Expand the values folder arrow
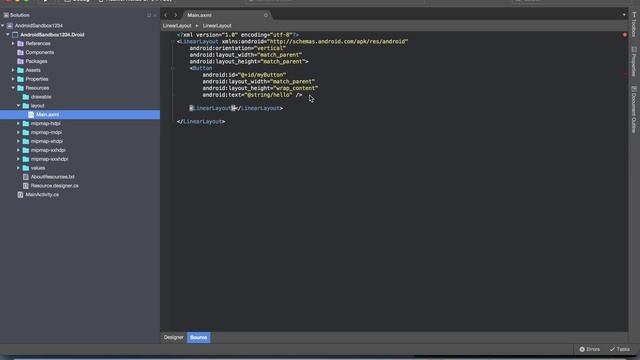640x360 pixels. click(18, 168)
